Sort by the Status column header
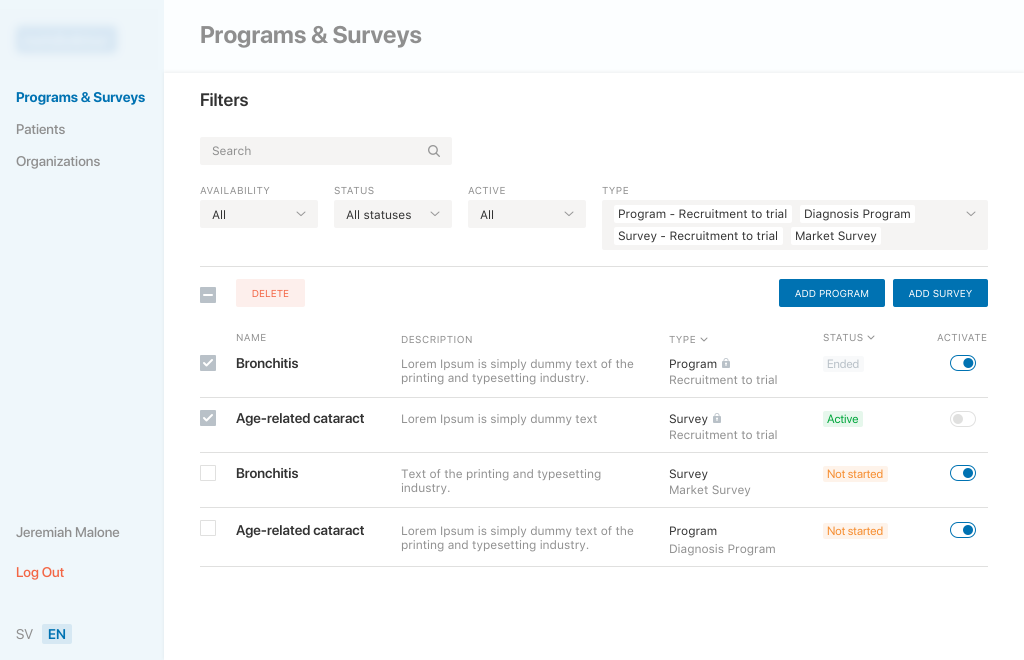Screen dimensions: 1024x660 click(848, 338)
